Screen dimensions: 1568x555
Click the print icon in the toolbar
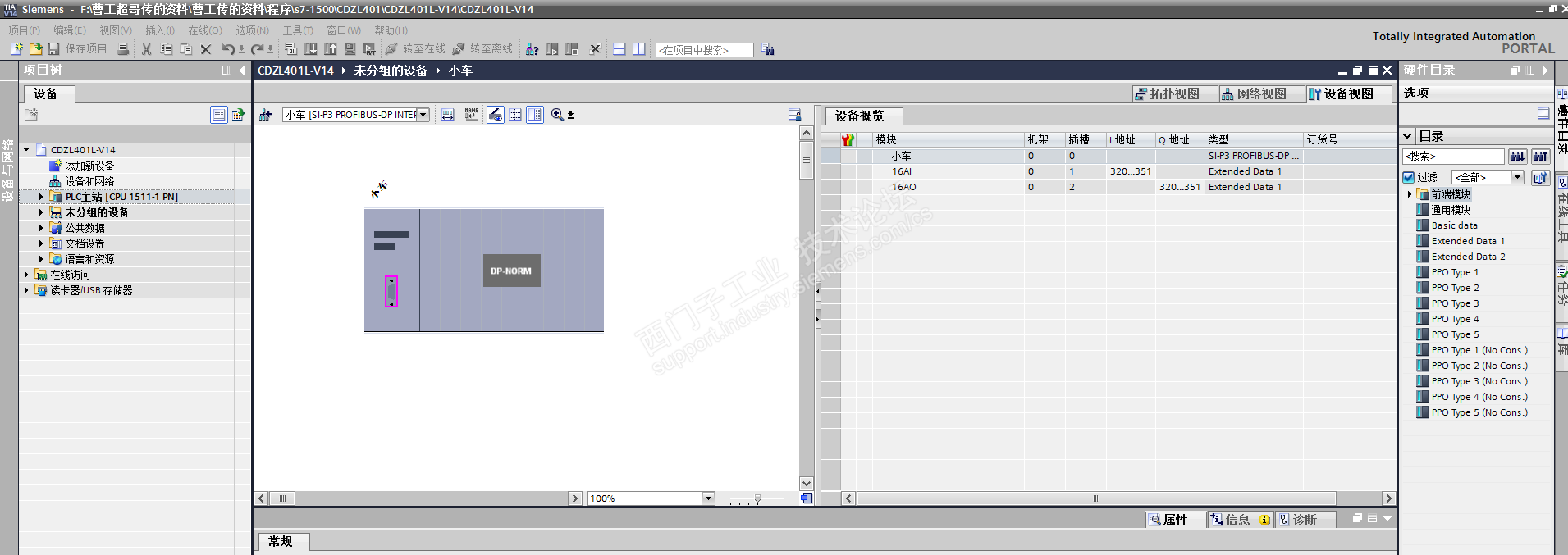coord(123,49)
